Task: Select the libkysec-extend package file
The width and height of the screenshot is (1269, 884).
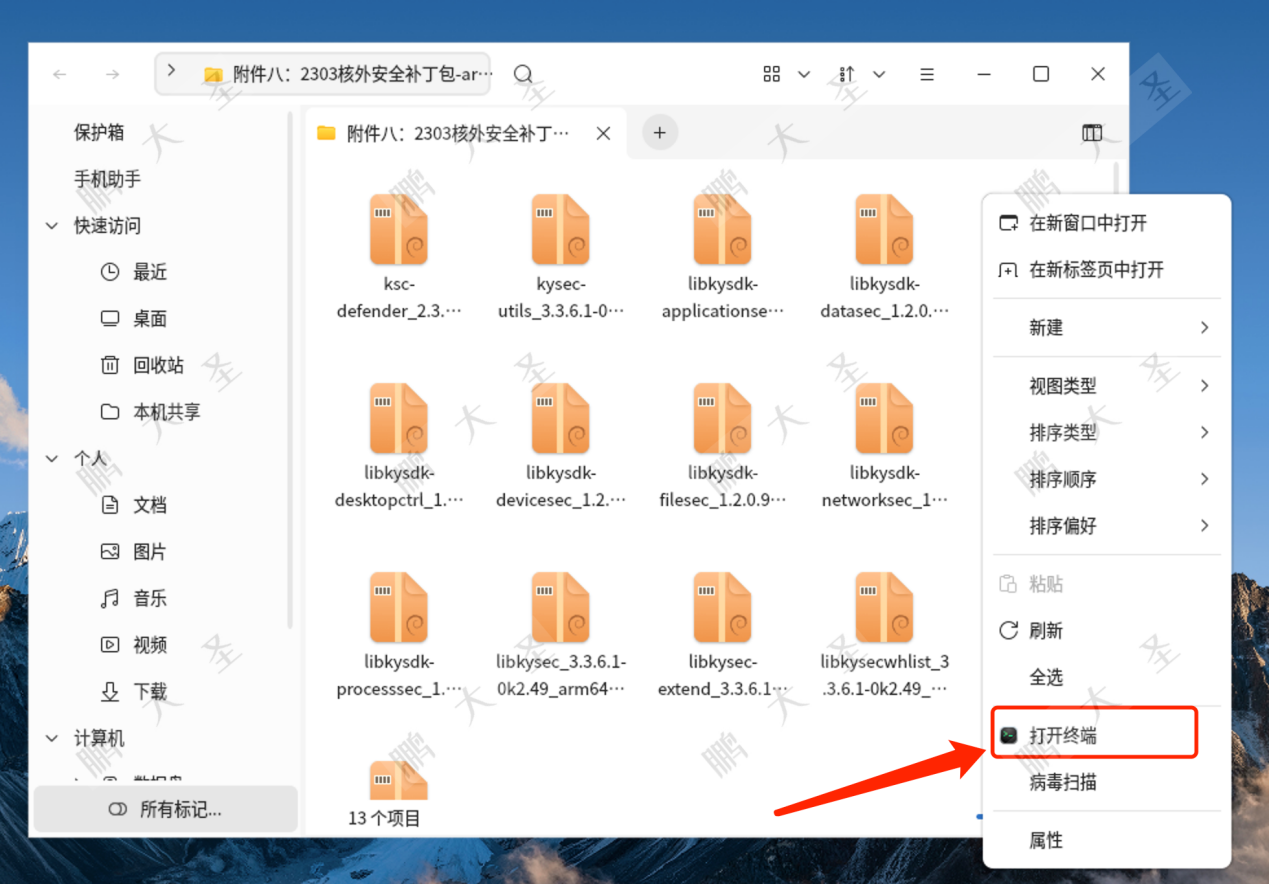Action: point(723,635)
